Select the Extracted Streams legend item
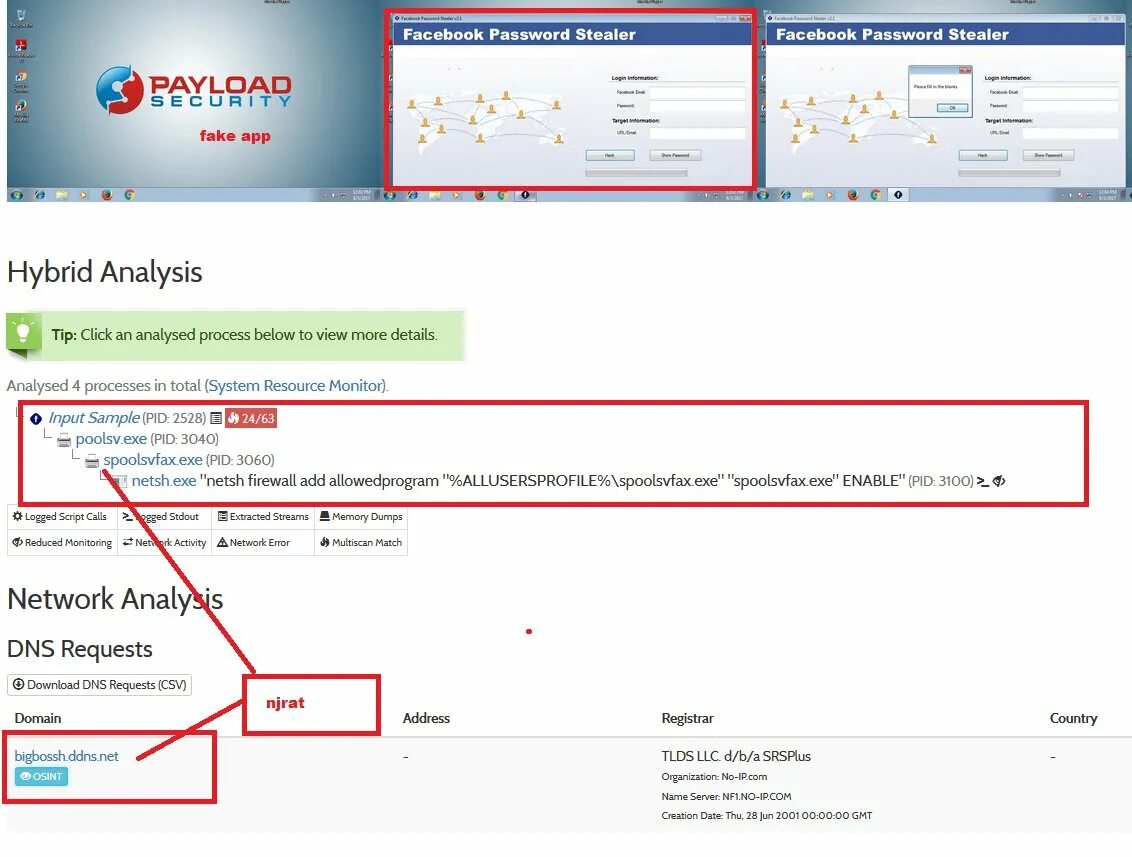The height and width of the screenshot is (857, 1132). click(263, 517)
